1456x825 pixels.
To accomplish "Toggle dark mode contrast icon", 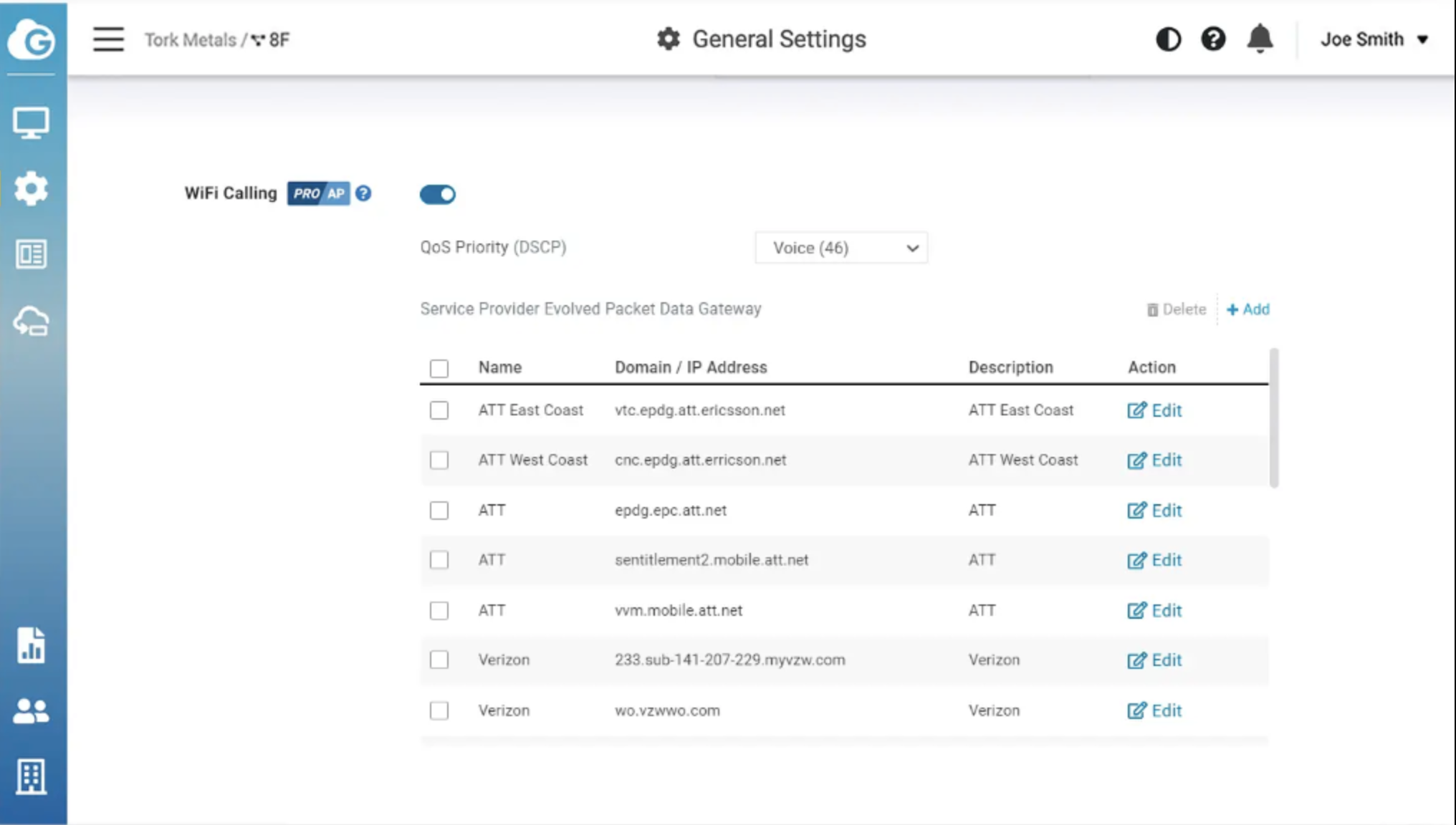I will [1168, 39].
